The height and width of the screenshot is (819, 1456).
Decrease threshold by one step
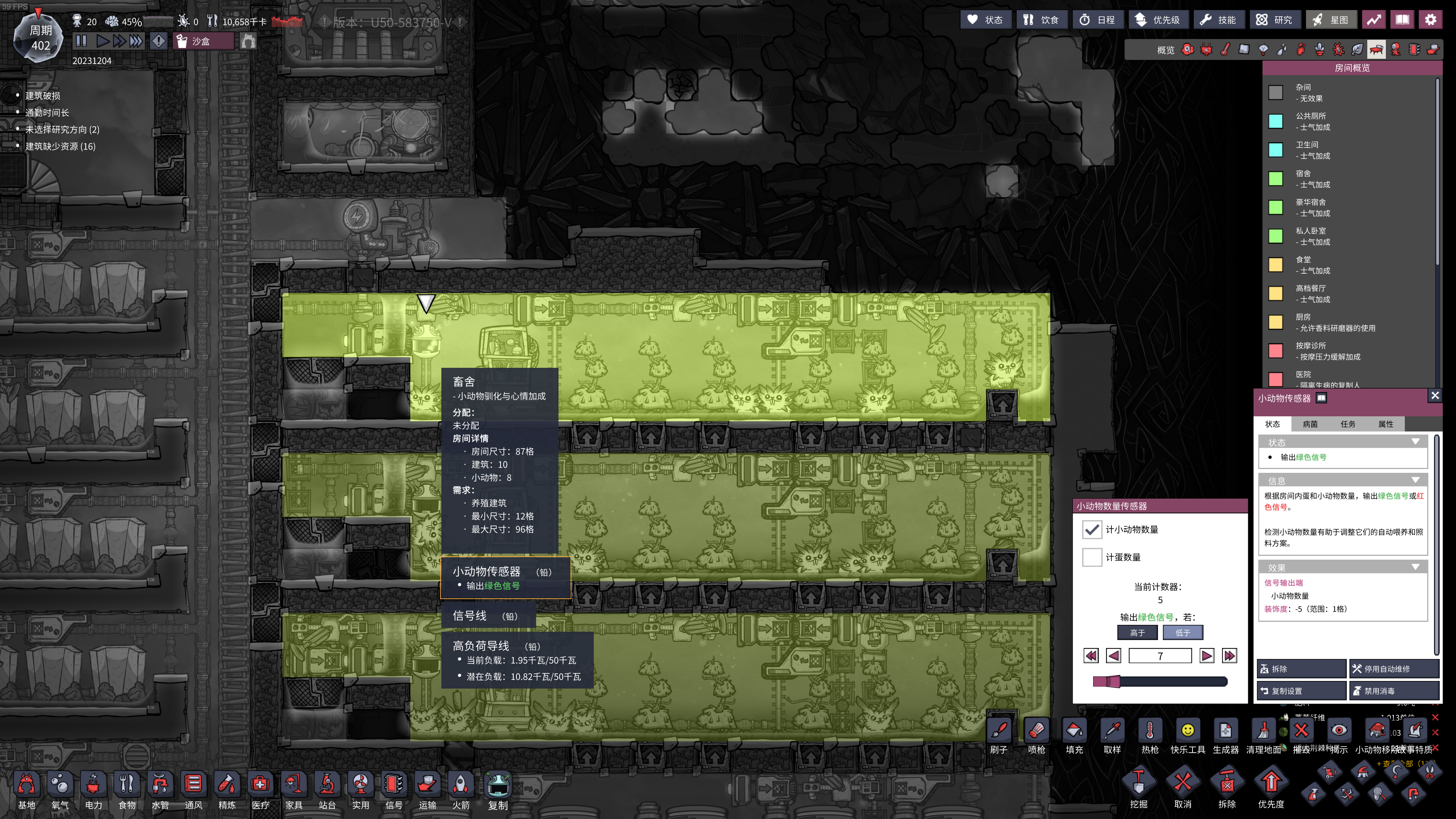(1114, 656)
